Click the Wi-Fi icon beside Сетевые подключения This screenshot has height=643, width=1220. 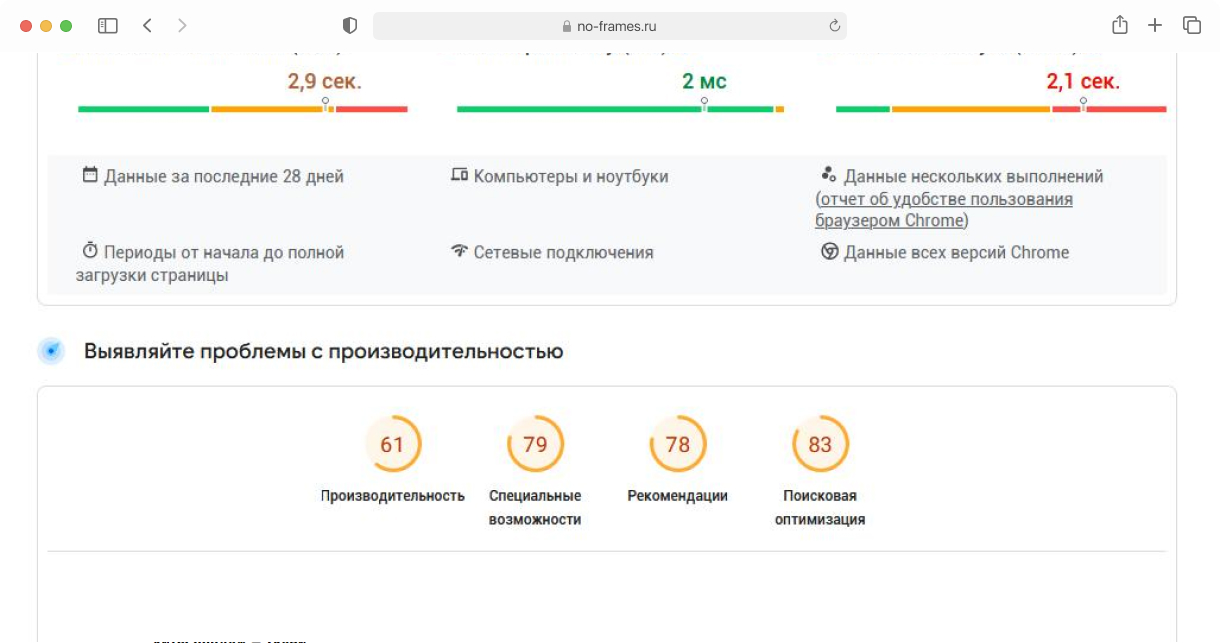point(459,251)
